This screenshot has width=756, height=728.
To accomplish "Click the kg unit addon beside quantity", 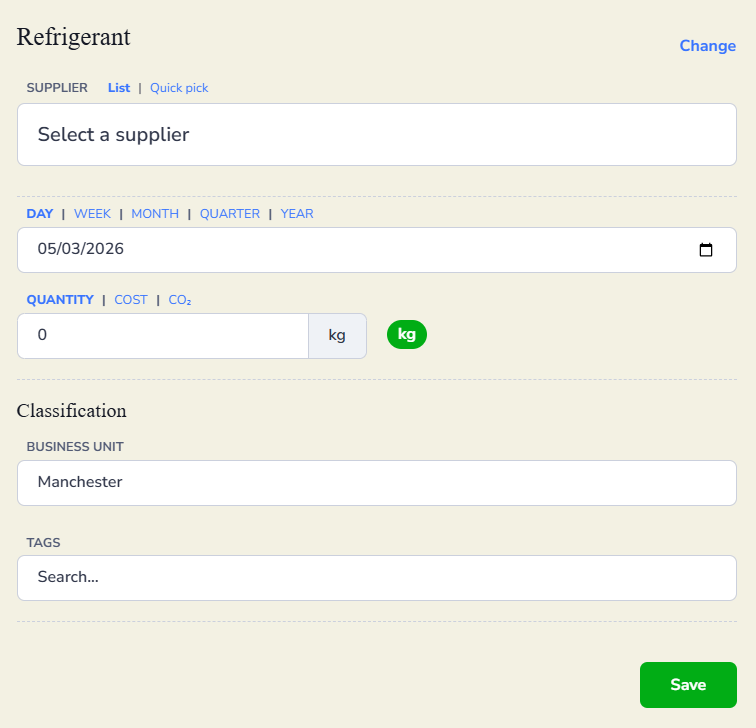I will click(337, 336).
